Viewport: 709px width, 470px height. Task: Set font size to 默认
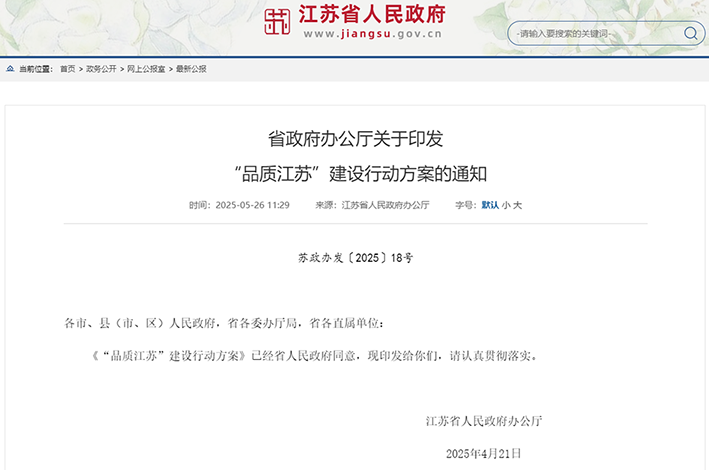pos(490,205)
